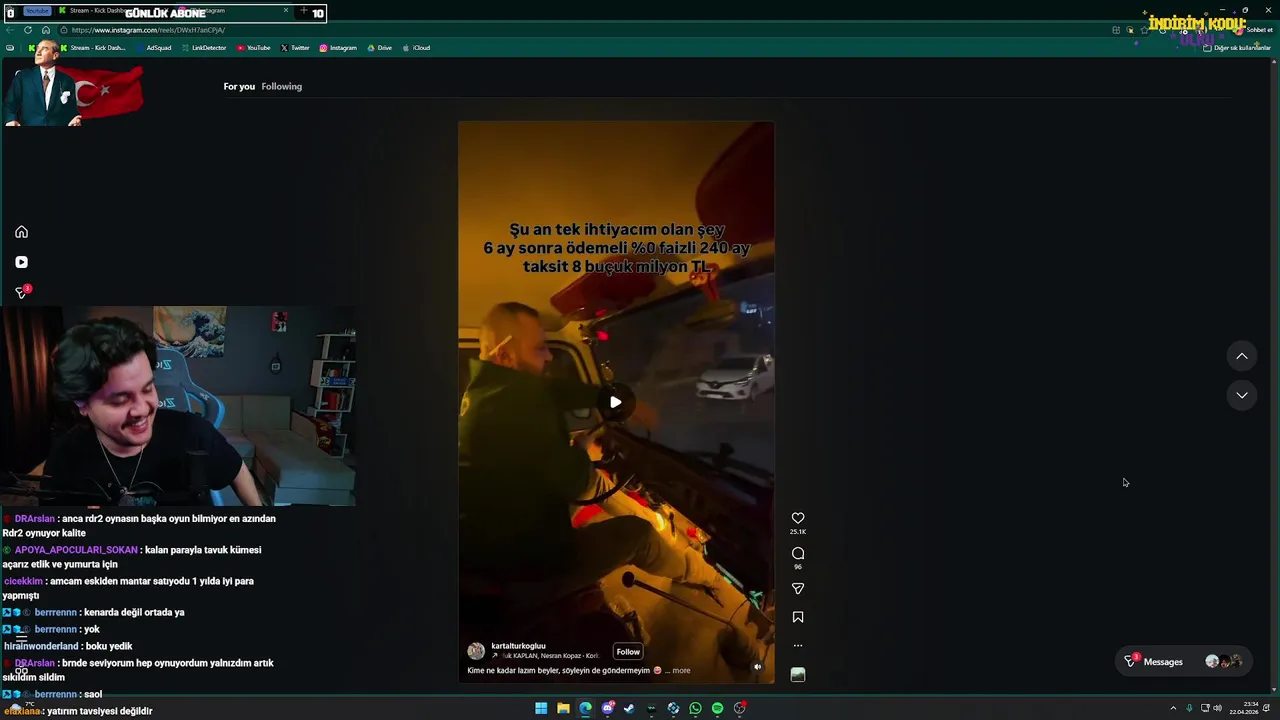
Task: Open the Stream - Kick Dashboard bookmark
Action: tap(93, 48)
